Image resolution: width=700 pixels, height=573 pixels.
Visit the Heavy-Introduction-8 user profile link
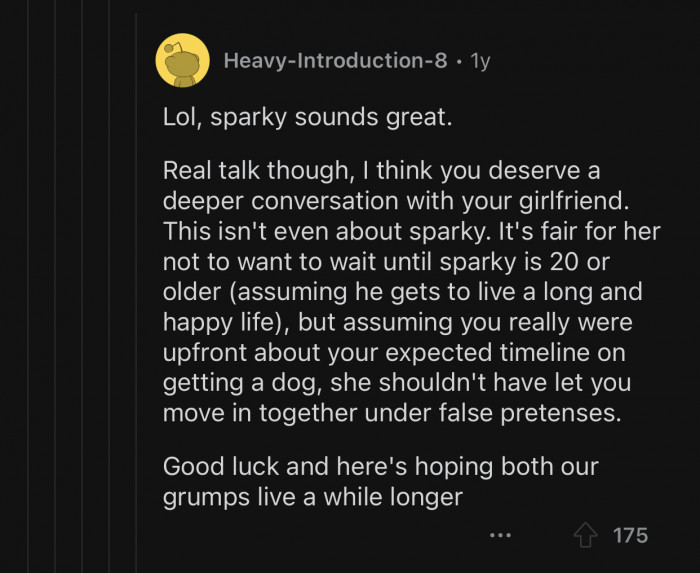click(335, 61)
